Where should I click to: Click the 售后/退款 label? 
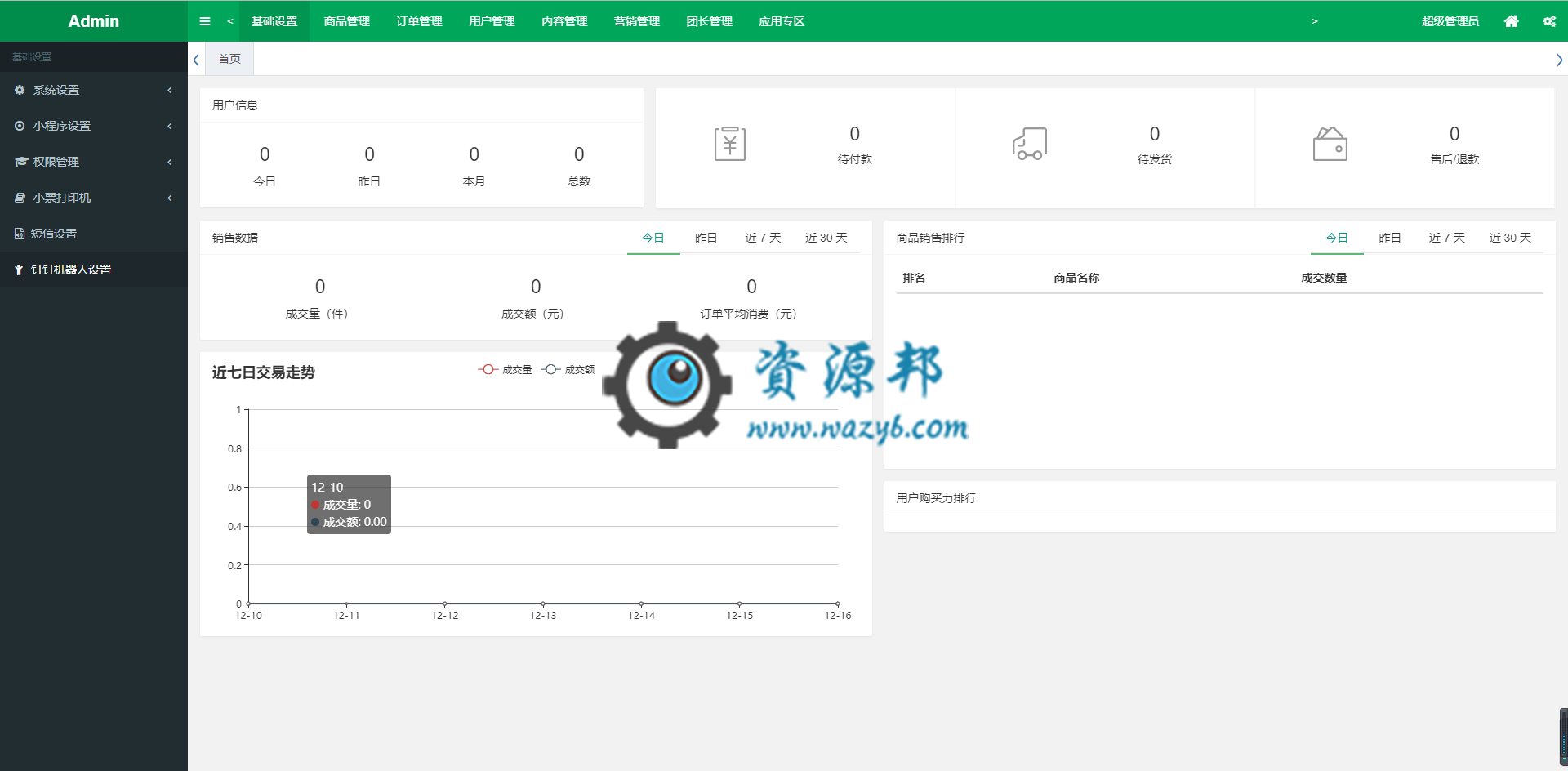pos(1454,159)
